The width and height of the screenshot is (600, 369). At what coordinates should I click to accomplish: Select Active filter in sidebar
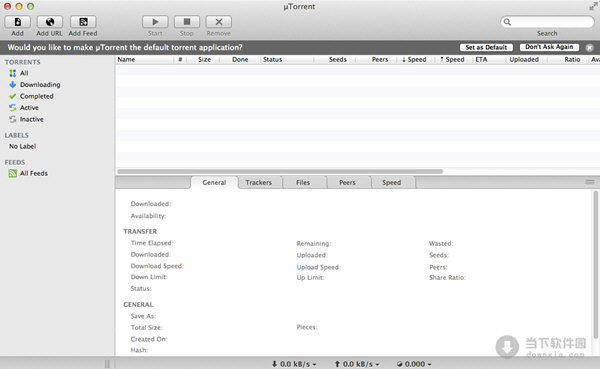[29, 108]
